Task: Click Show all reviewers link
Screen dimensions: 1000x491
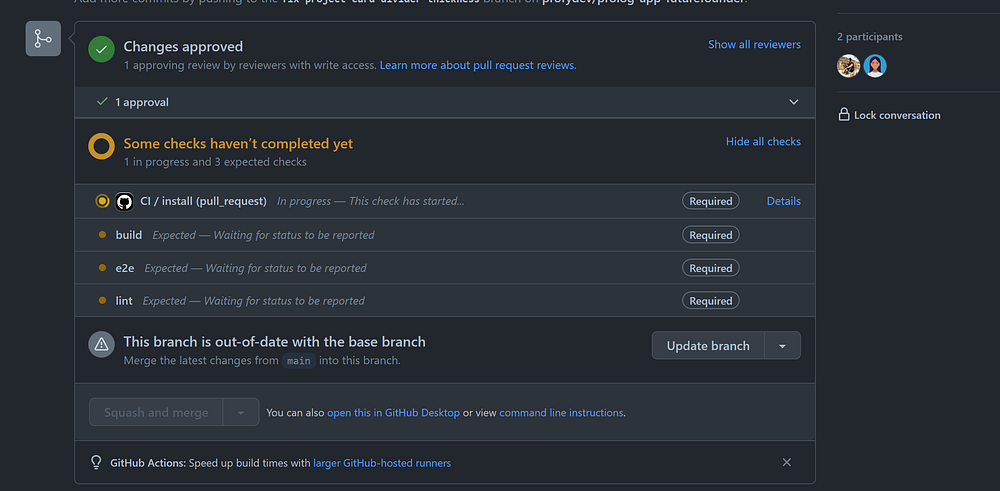Action: 754,44
